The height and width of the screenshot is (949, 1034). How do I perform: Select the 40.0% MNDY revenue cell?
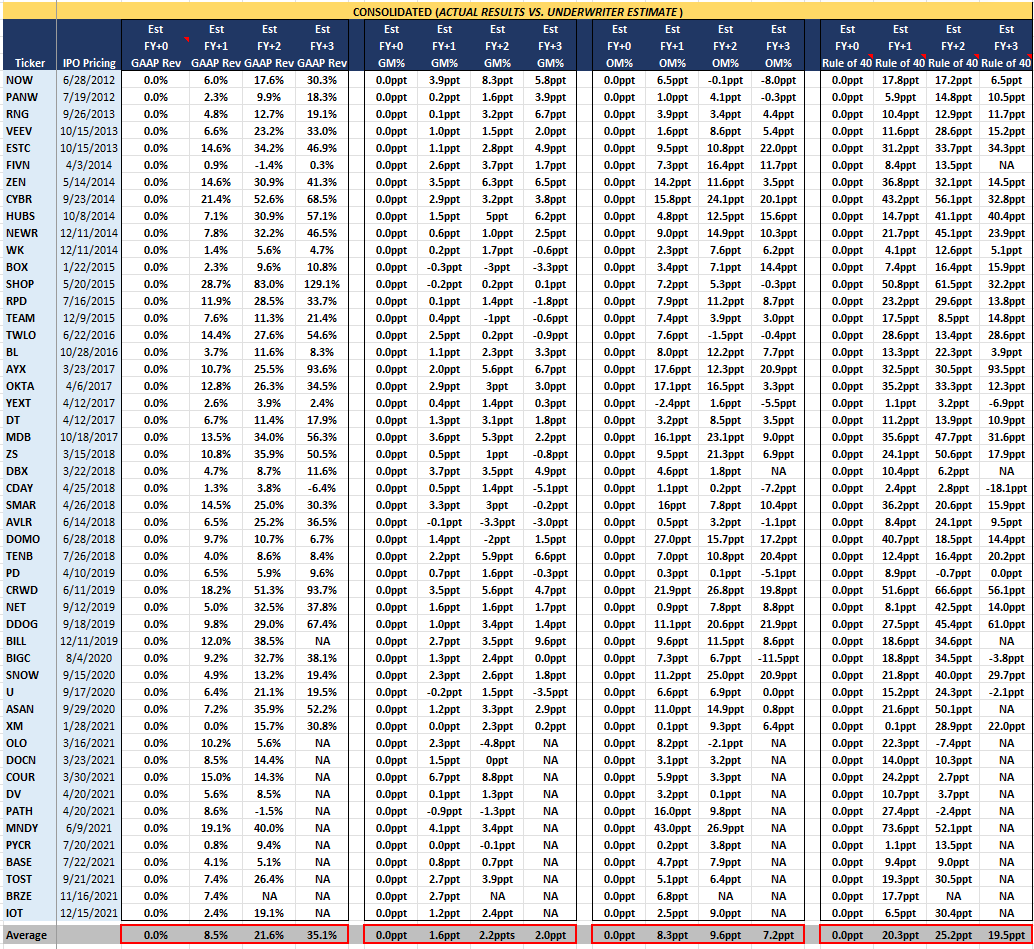(x=269, y=828)
